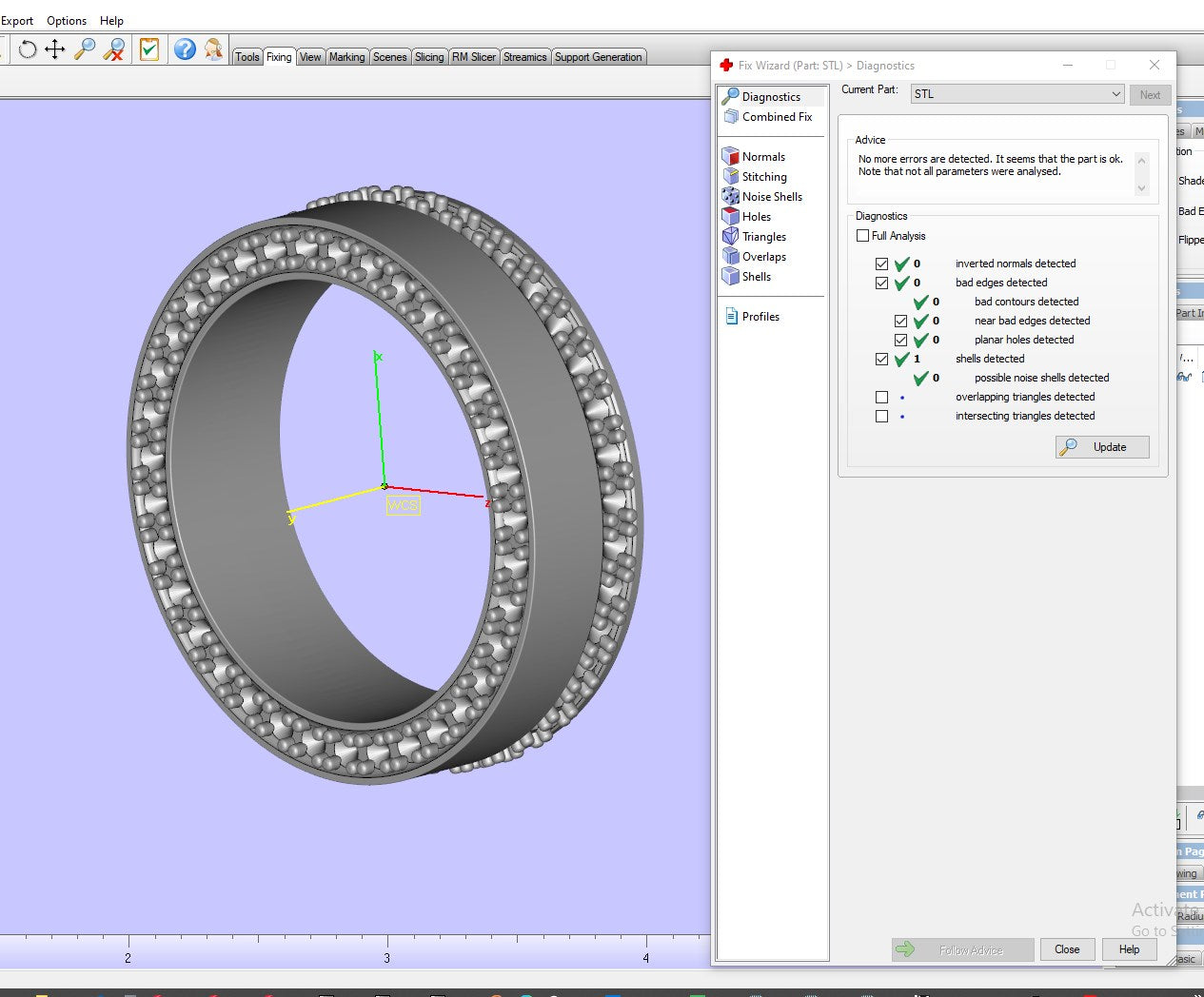Viewport: 1204px width, 997px height.
Task: Click the Update diagnostics button
Action: click(1102, 447)
